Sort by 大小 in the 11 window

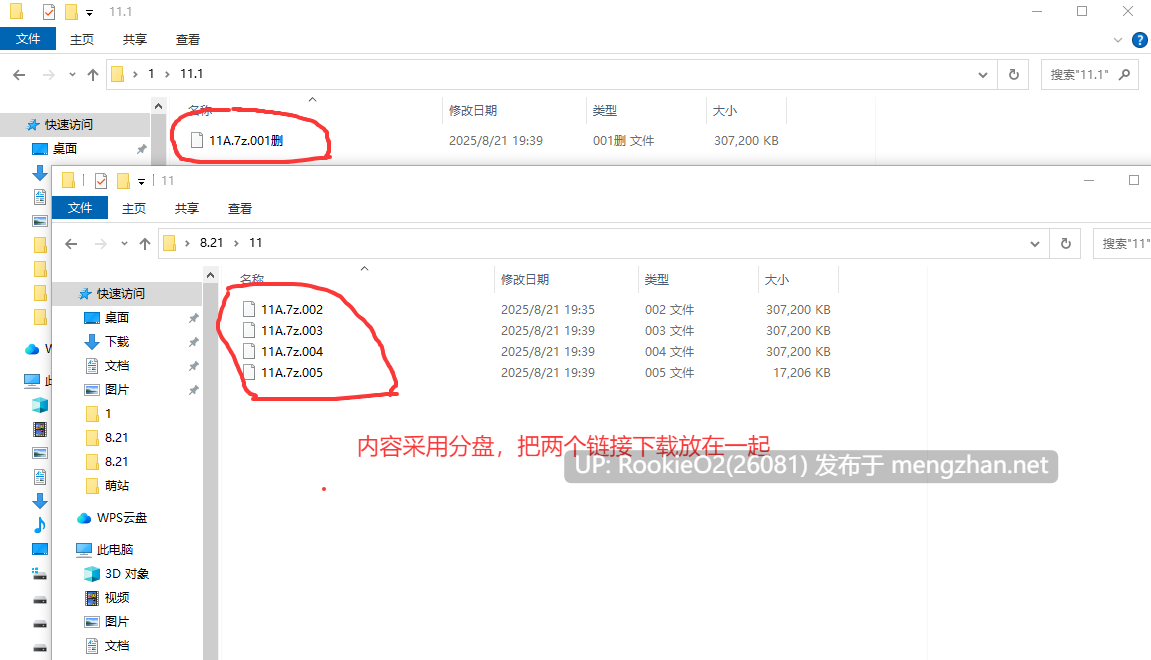point(777,280)
